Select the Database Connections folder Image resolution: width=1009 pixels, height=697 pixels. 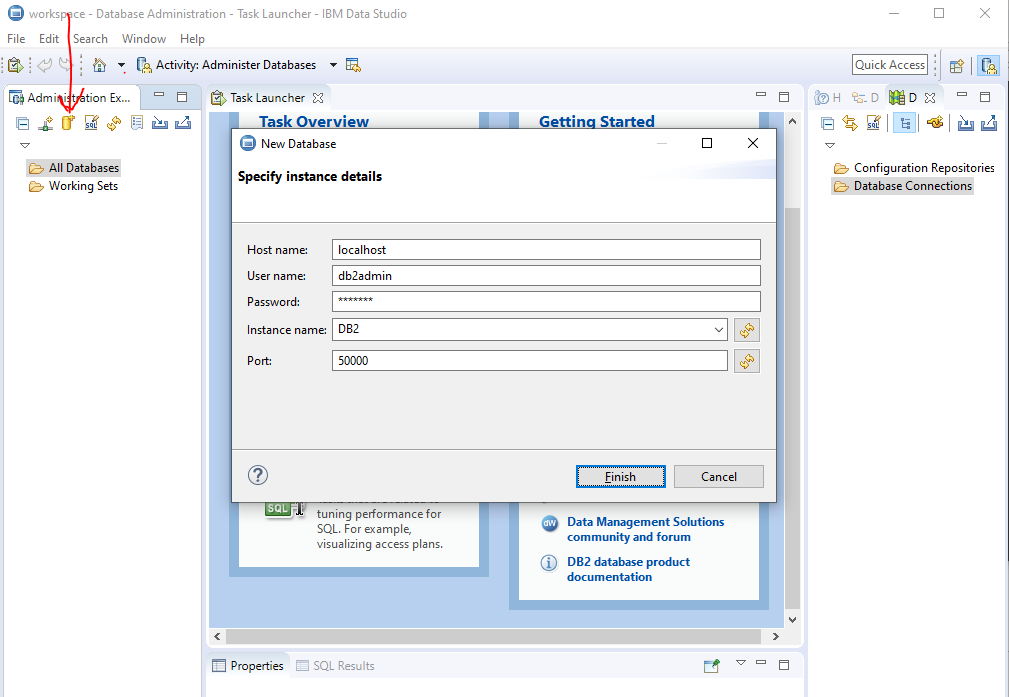click(x=902, y=186)
